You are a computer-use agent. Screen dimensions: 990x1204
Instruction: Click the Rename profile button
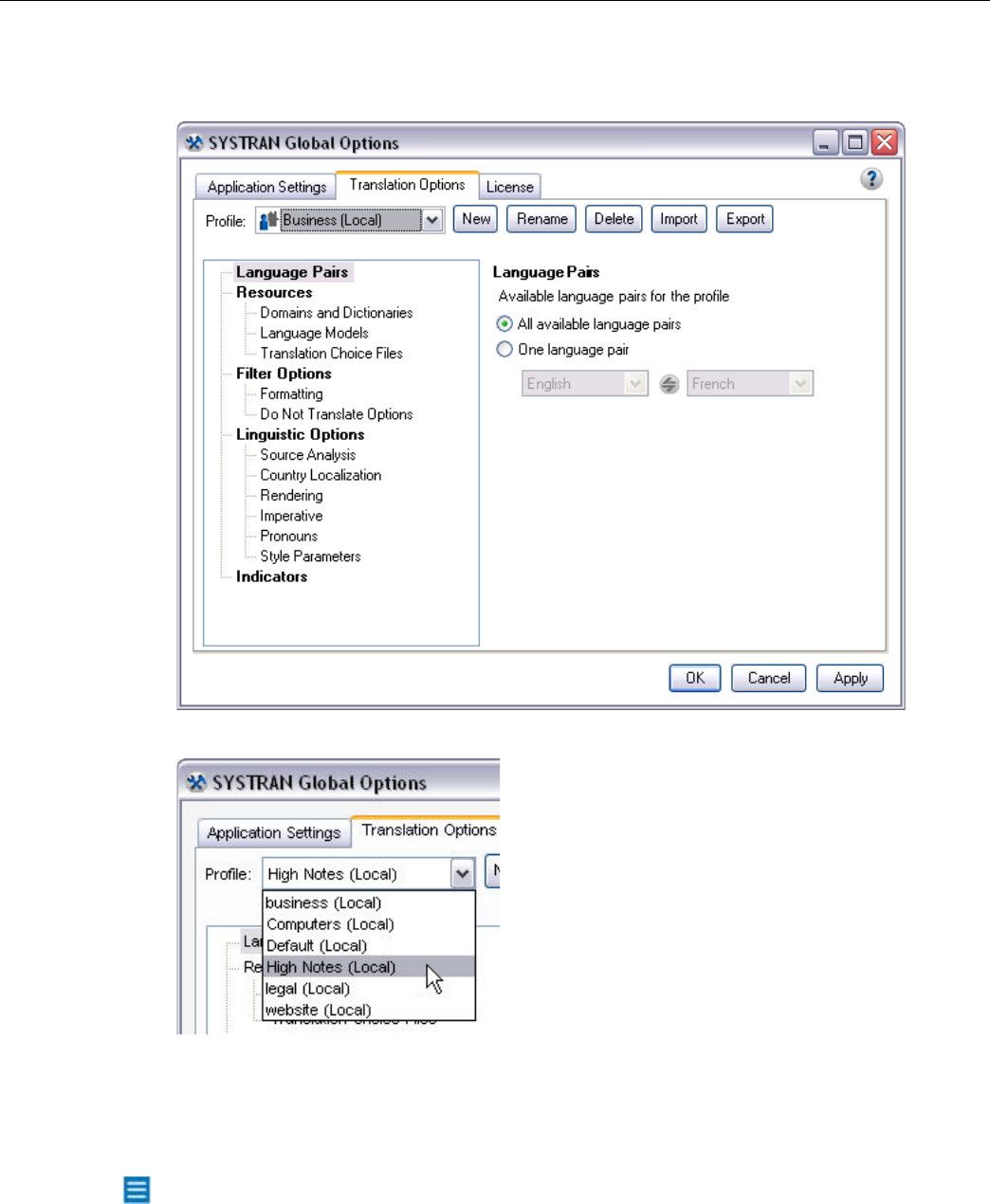pos(542,219)
